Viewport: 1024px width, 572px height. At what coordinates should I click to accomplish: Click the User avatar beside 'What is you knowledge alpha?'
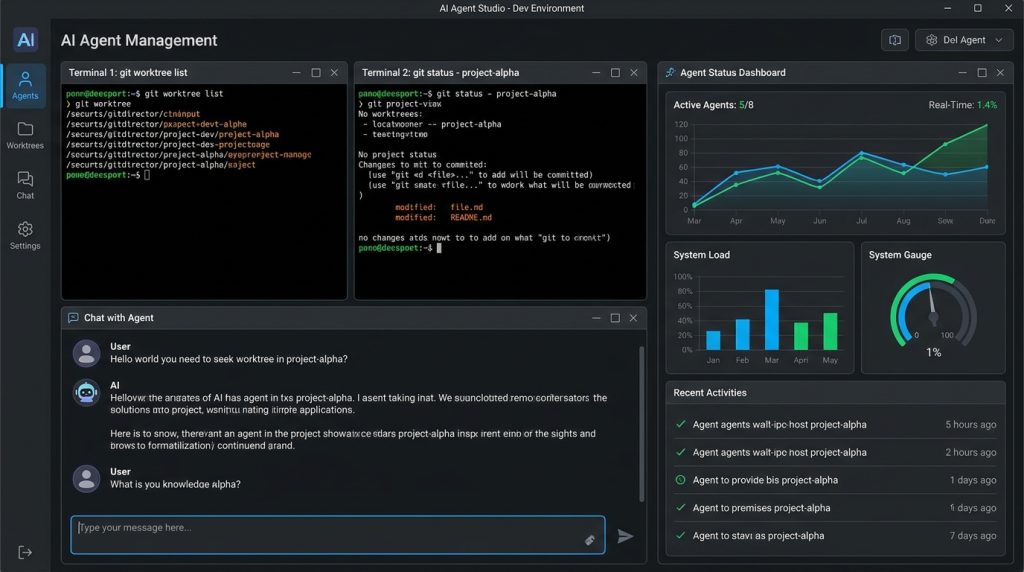(x=86, y=479)
